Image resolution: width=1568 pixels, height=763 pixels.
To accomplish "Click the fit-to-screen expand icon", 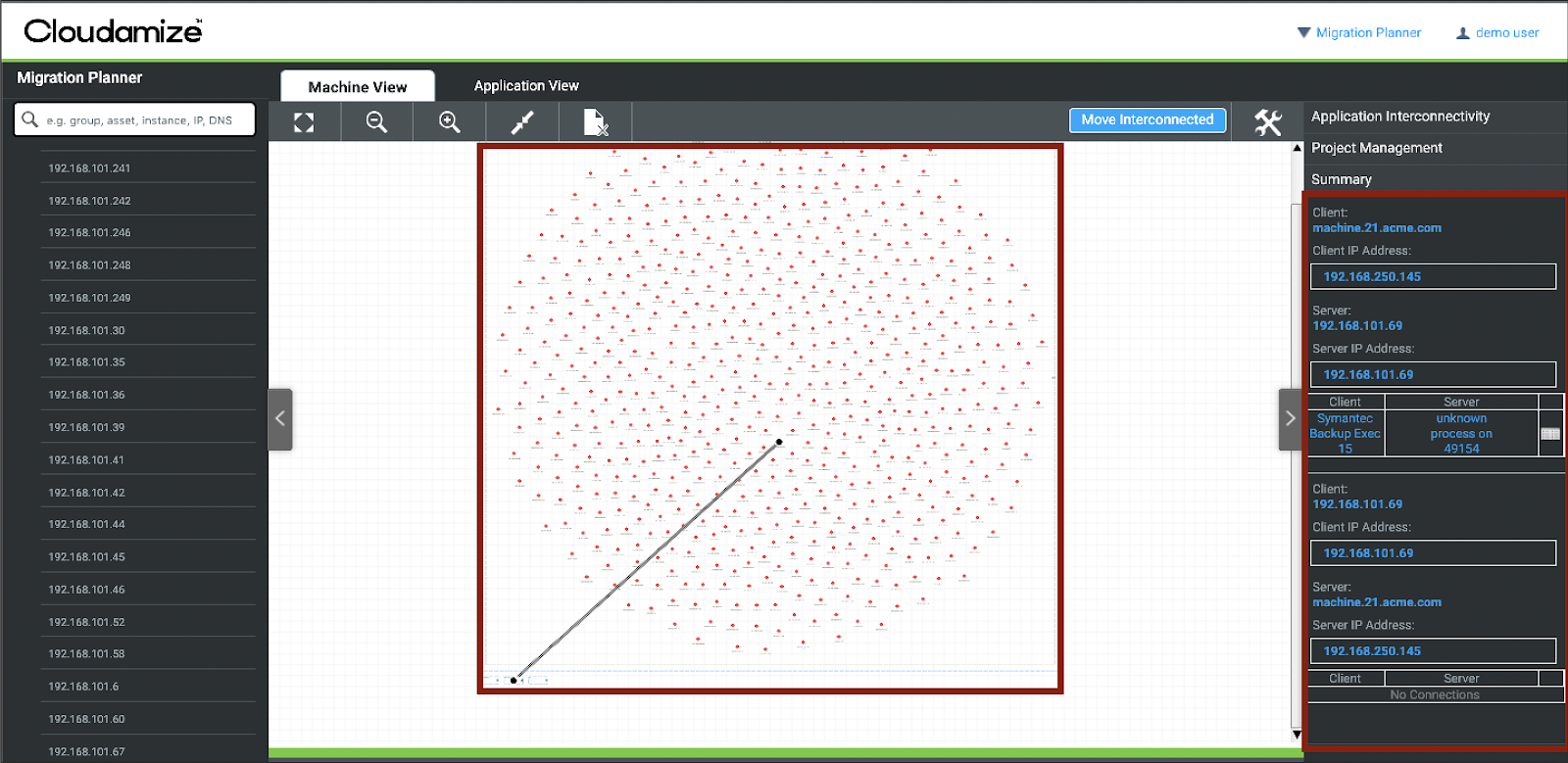I will click(x=304, y=122).
